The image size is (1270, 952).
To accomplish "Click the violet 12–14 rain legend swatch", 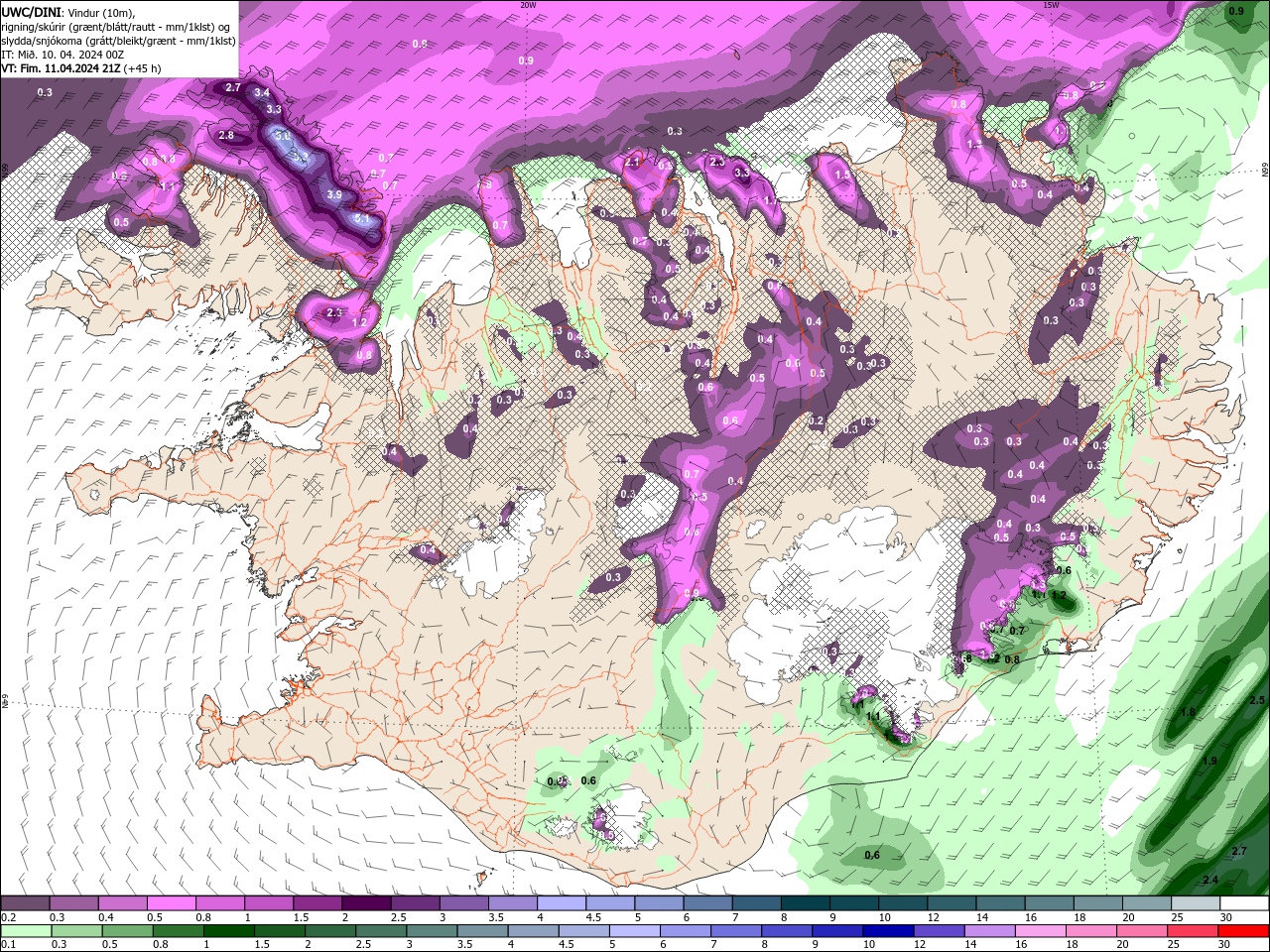I will point(940,930).
